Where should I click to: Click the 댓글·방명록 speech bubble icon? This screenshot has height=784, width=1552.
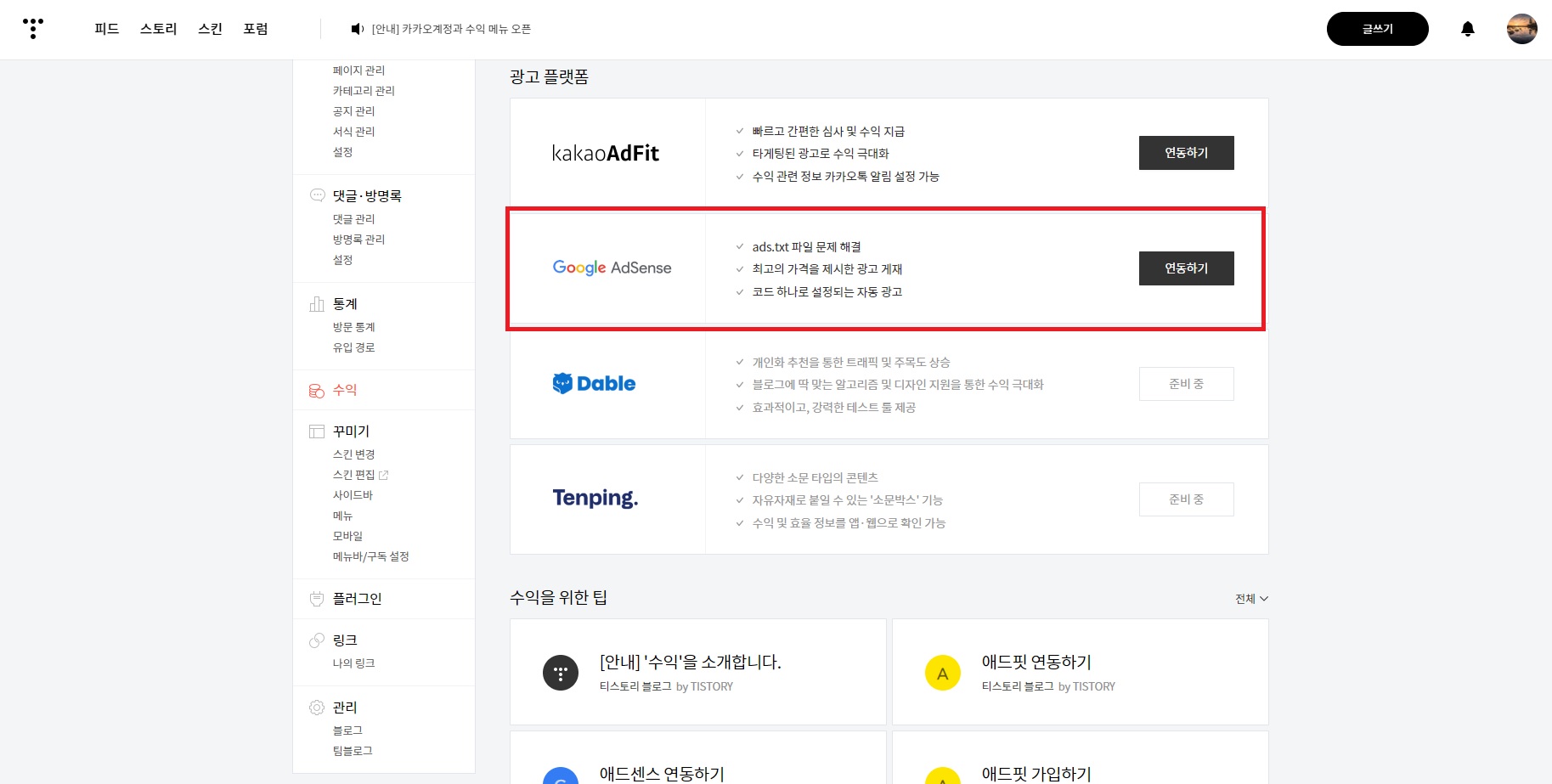pos(317,195)
